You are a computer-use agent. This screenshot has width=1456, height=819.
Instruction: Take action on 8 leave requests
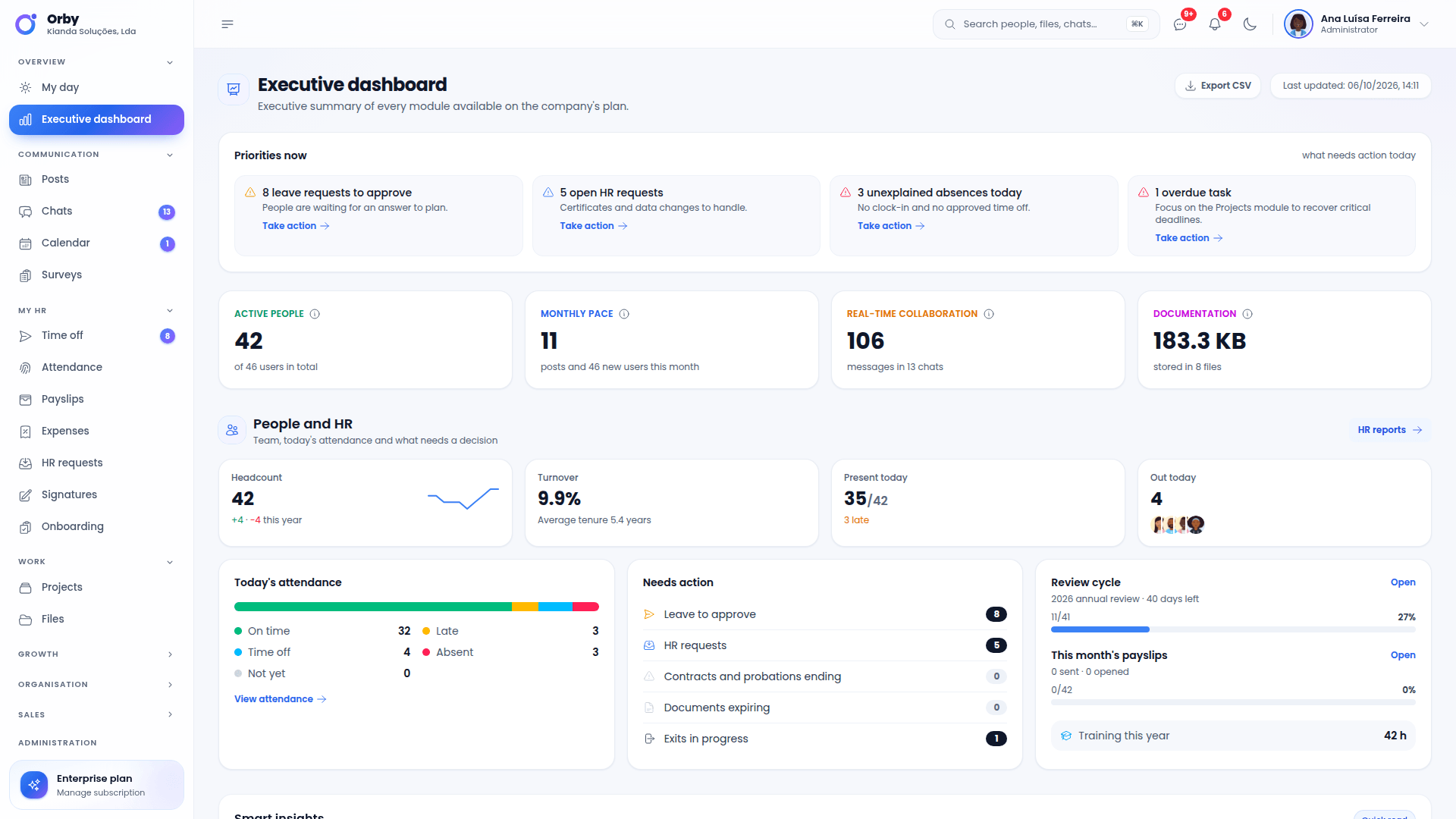pos(296,226)
